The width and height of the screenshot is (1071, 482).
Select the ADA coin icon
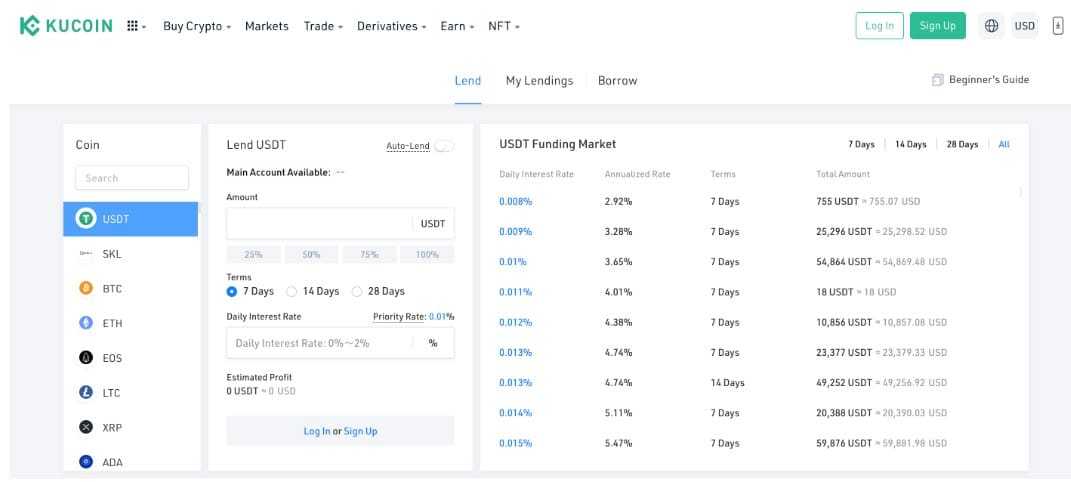[86, 462]
